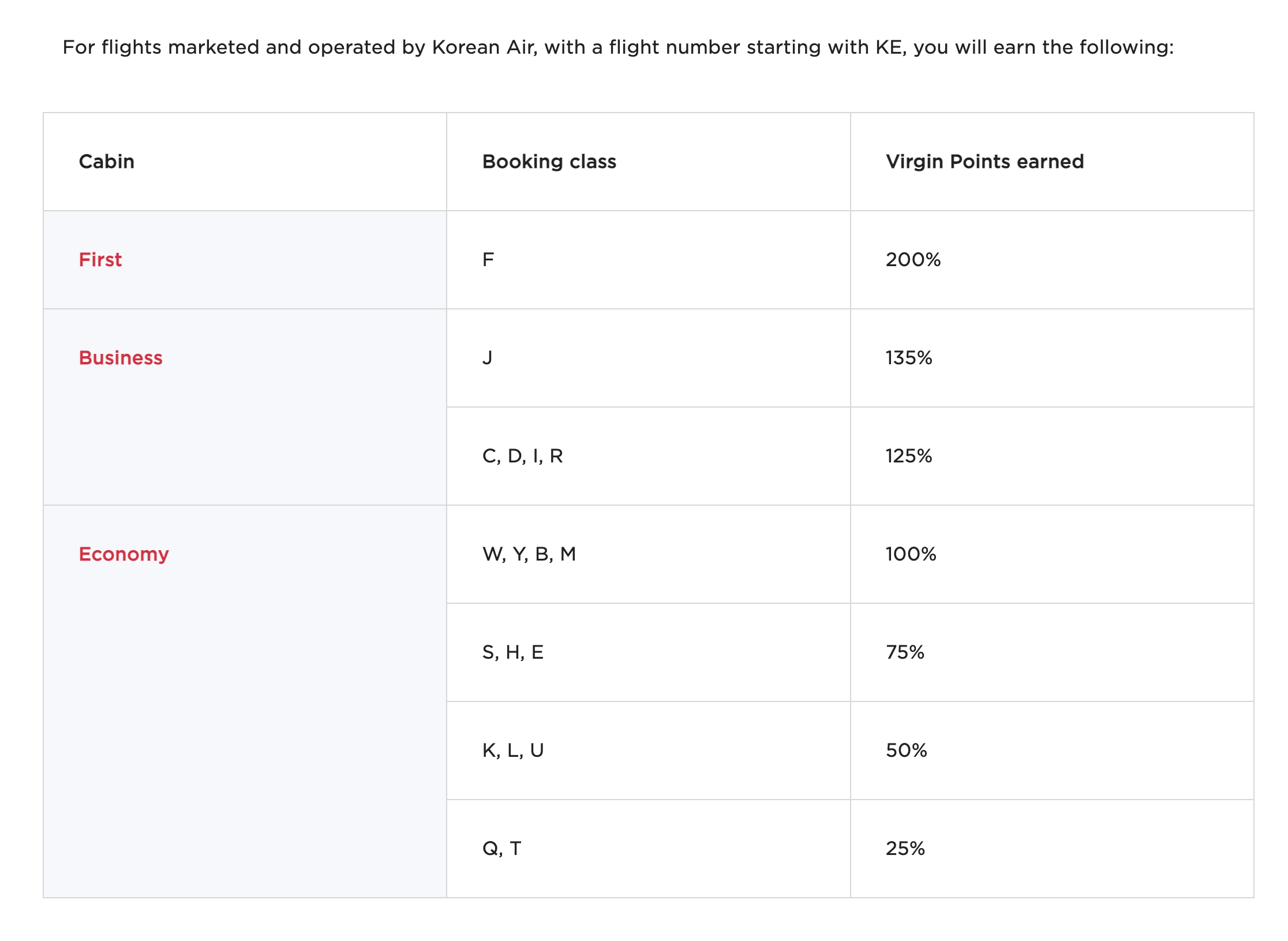Click the Business cabin link
The width and height of the screenshot is (1288, 941).
[120, 358]
